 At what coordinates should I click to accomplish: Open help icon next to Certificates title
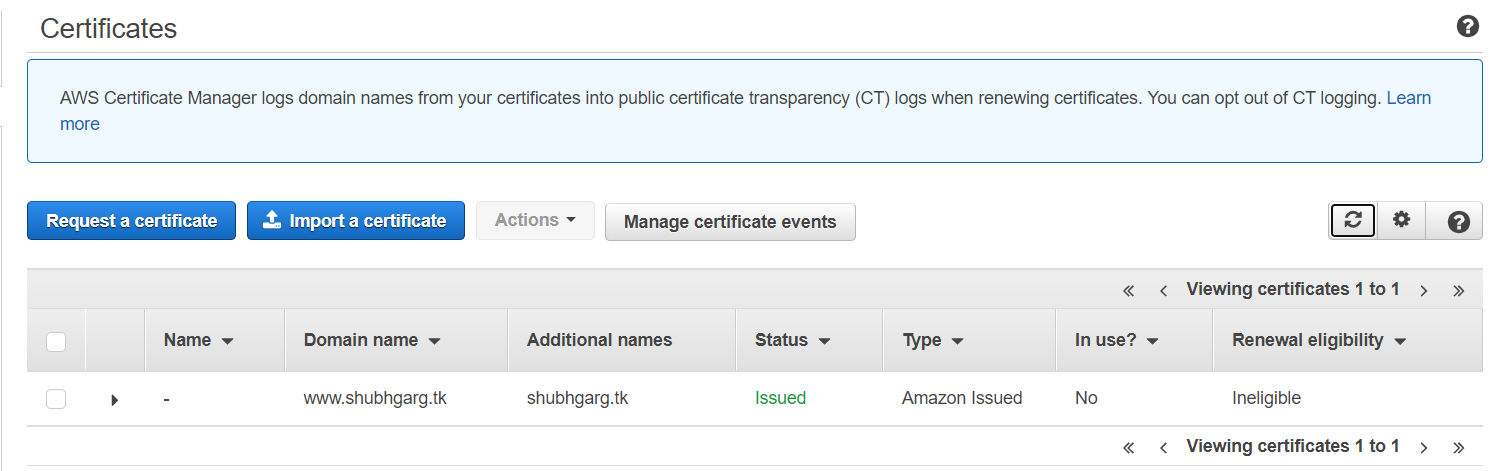(x=1467, y=27)
